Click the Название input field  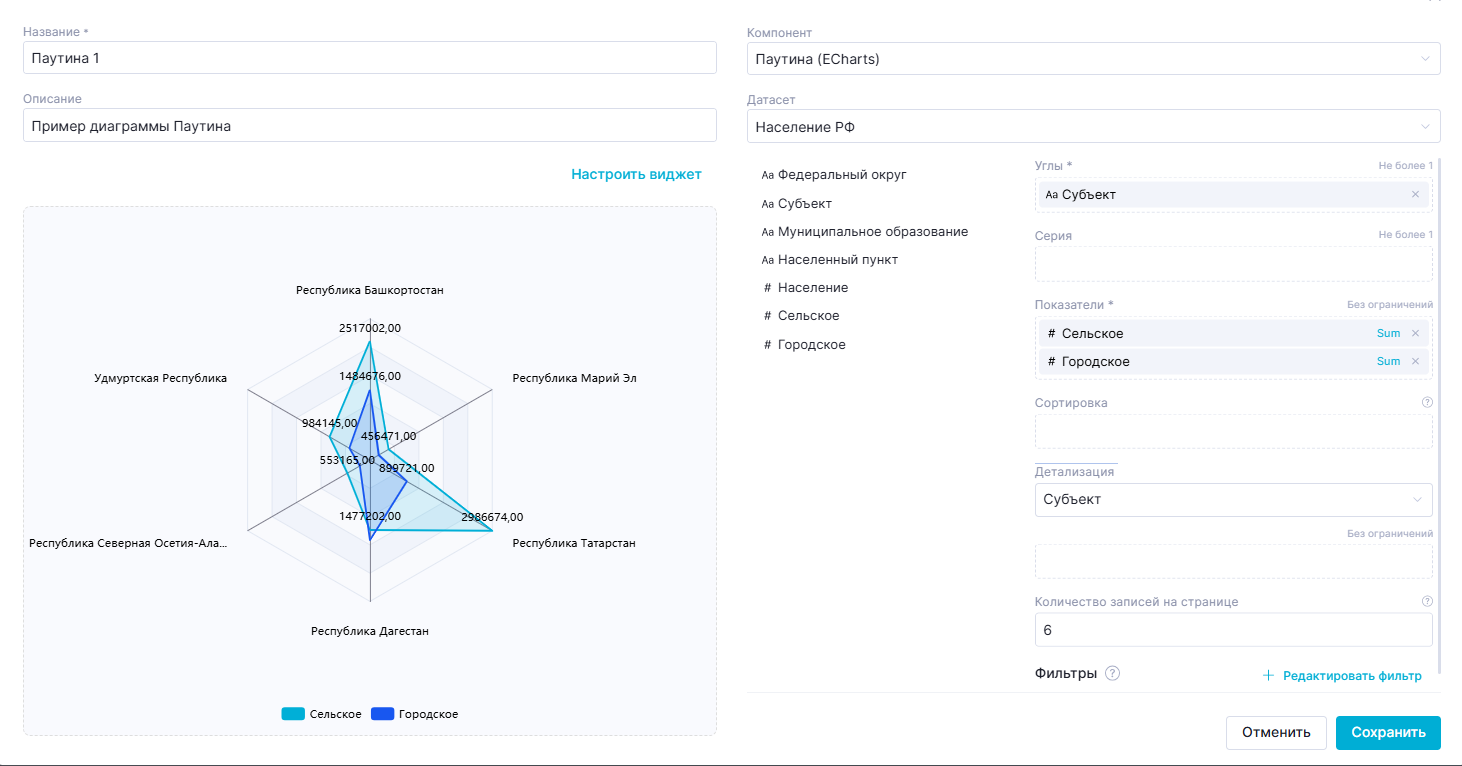pos(369,58)
